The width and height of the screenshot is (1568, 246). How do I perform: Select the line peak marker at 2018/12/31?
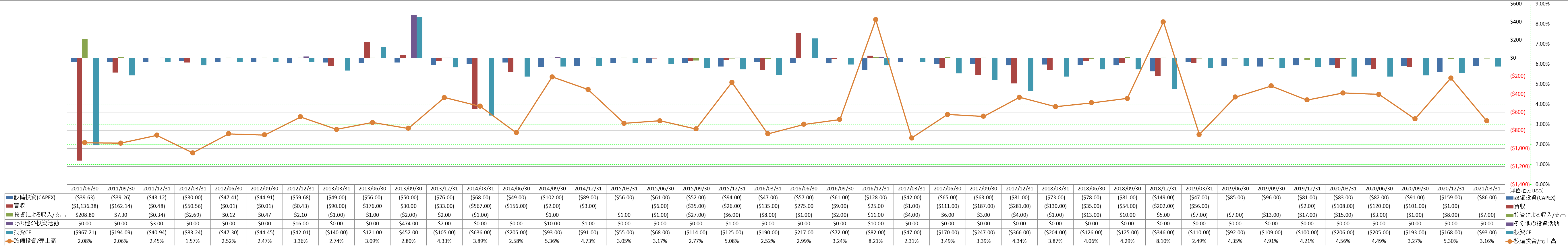point(1163,22)
